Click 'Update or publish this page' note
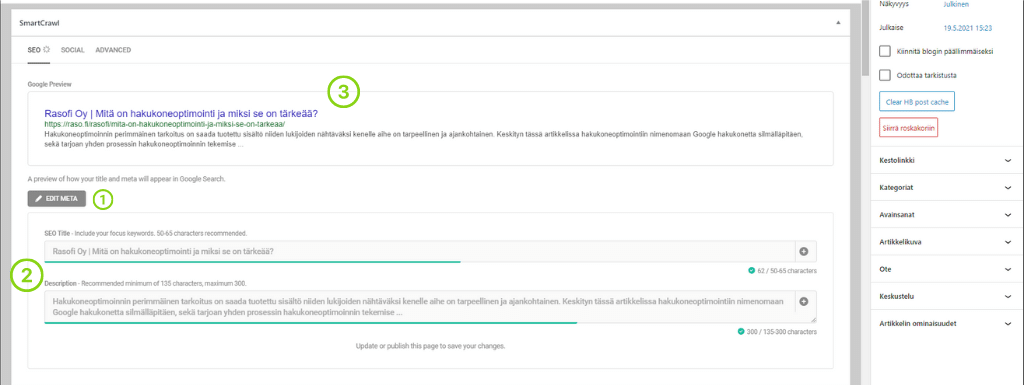 coord(430,346)
